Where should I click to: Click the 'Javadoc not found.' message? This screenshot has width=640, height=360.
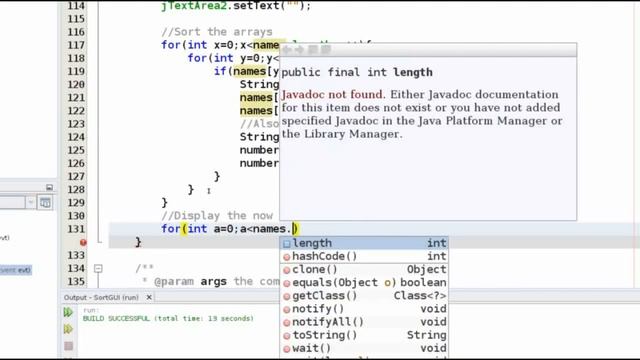click(333, 95)
